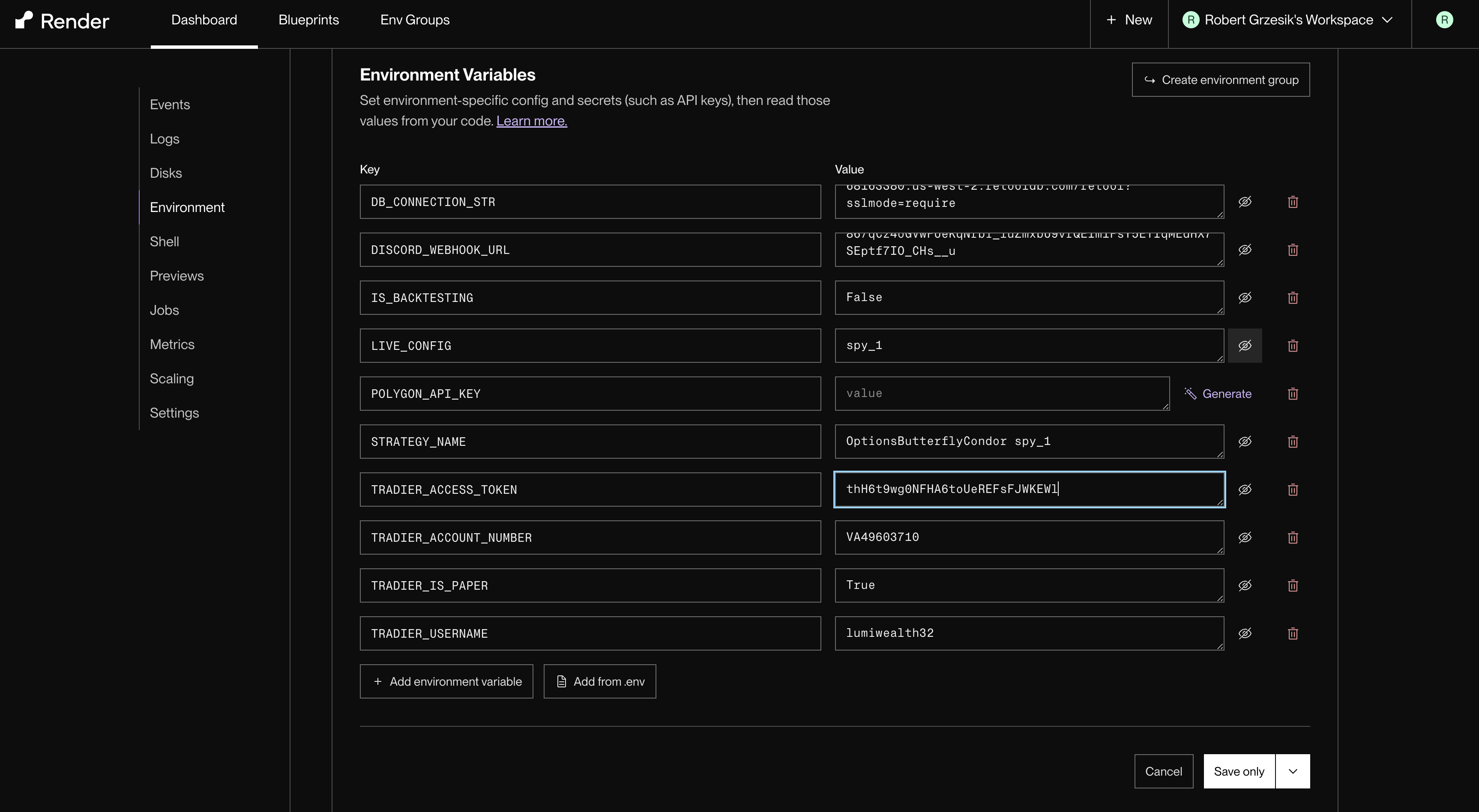
Task: Delete the IS_BACKTESTING environment variable
Action: [x=1292, y=298]
